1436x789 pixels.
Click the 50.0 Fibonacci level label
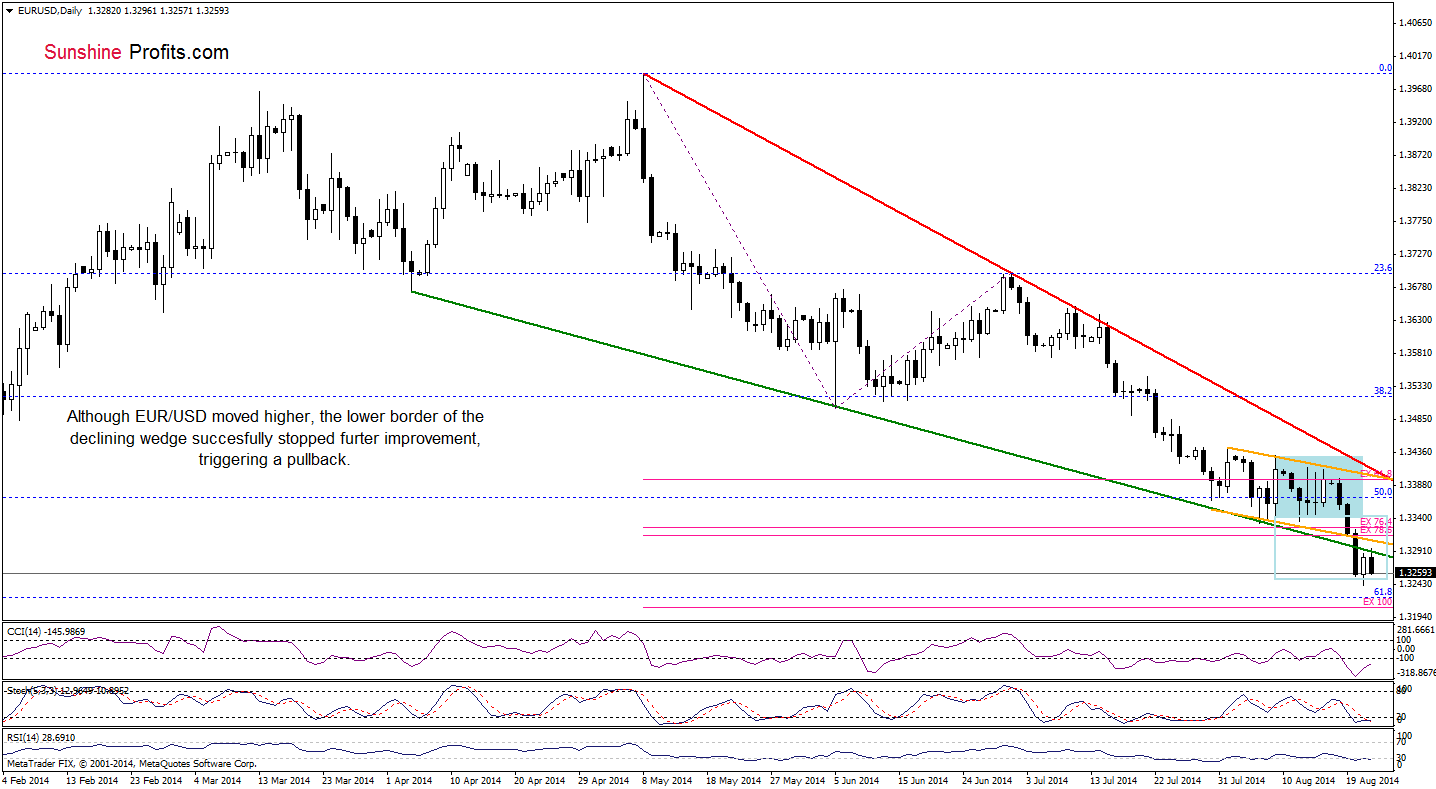pos(1383,492)
